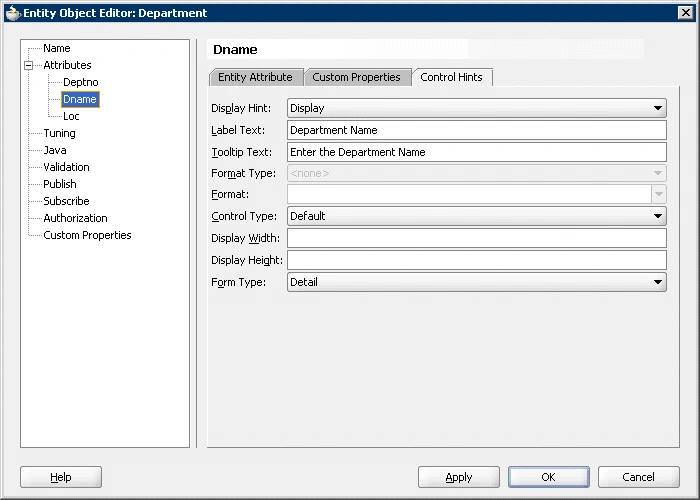Open the Validation section
The image size is (700, 500).
pos(66,167)
